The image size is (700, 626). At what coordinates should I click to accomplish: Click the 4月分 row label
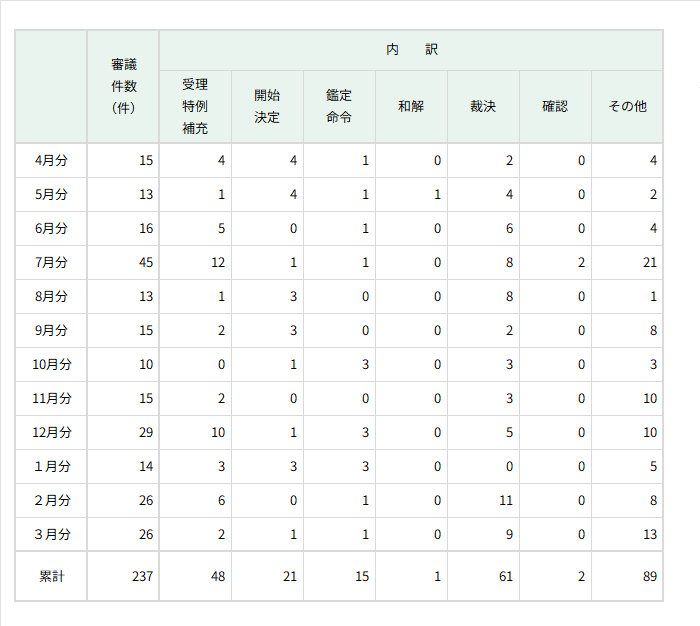51,160
